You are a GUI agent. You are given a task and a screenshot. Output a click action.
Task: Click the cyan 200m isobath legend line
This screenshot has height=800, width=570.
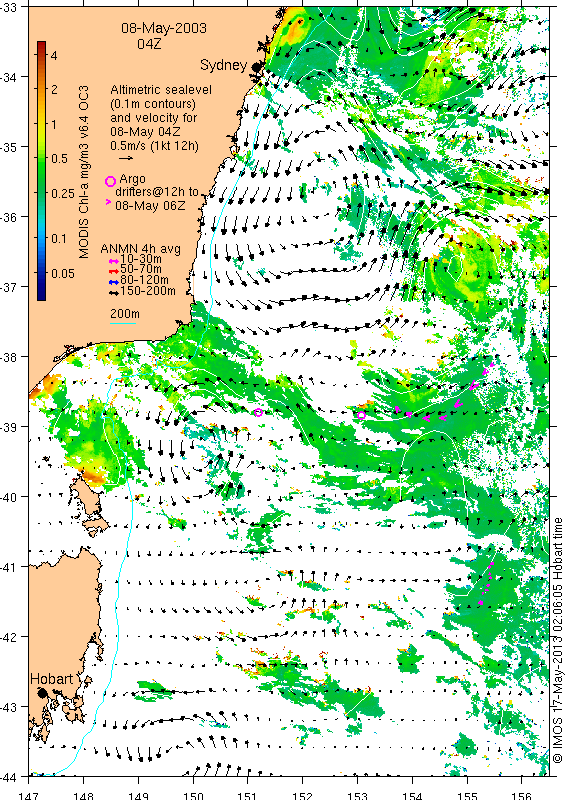point(123,323)
